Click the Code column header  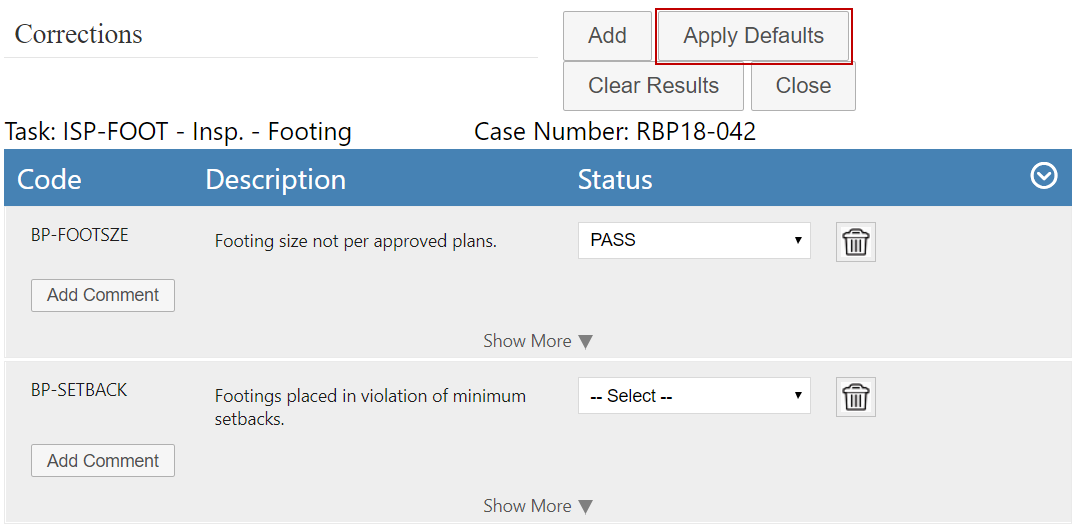pos(49,179)
